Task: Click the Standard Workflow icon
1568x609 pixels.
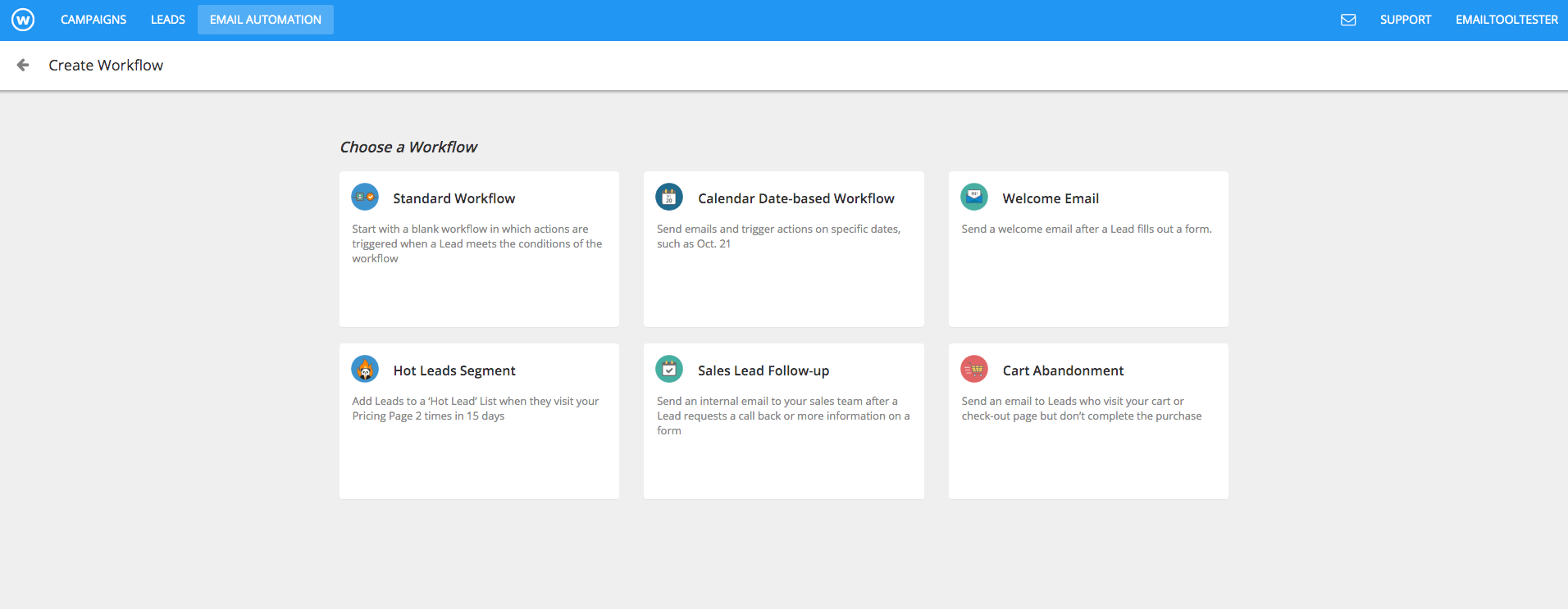Action: pos(365,197)
